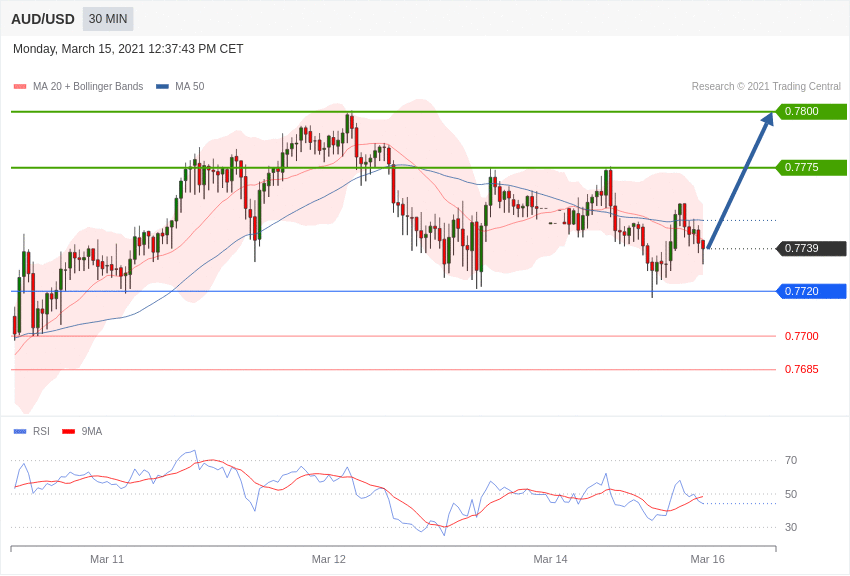The width and height of the screenshot is (850, 576).
Task: Click the 0.7800 green resistance label
Action: [812, 112]
